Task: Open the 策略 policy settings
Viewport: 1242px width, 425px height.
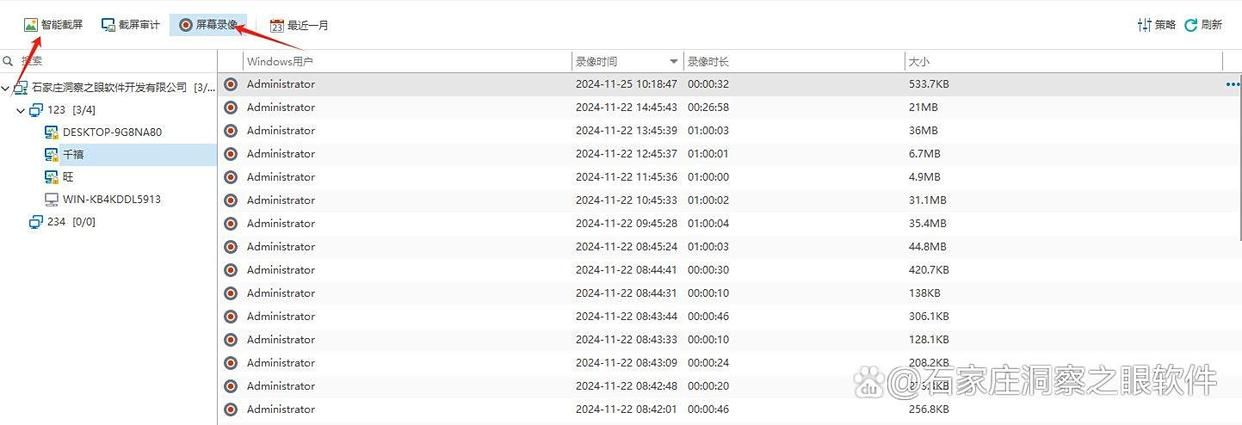Action: tap(1156, 25)
